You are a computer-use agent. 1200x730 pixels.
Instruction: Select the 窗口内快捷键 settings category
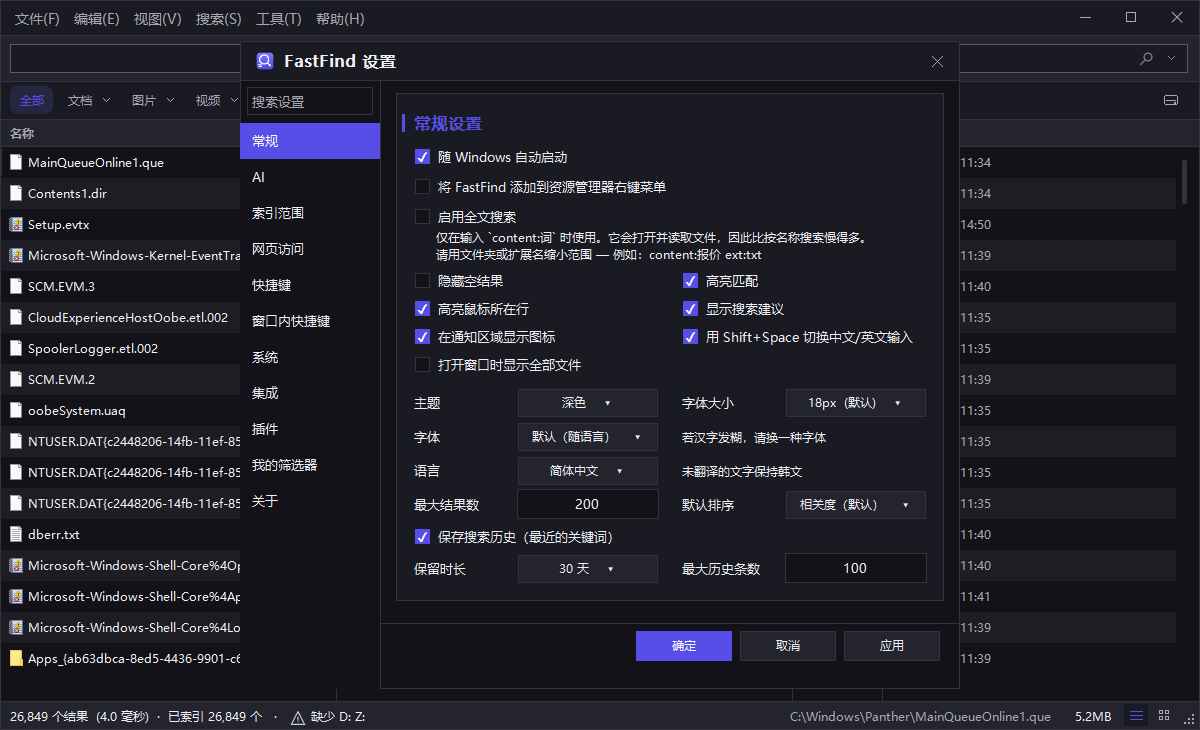pos(310,321)
